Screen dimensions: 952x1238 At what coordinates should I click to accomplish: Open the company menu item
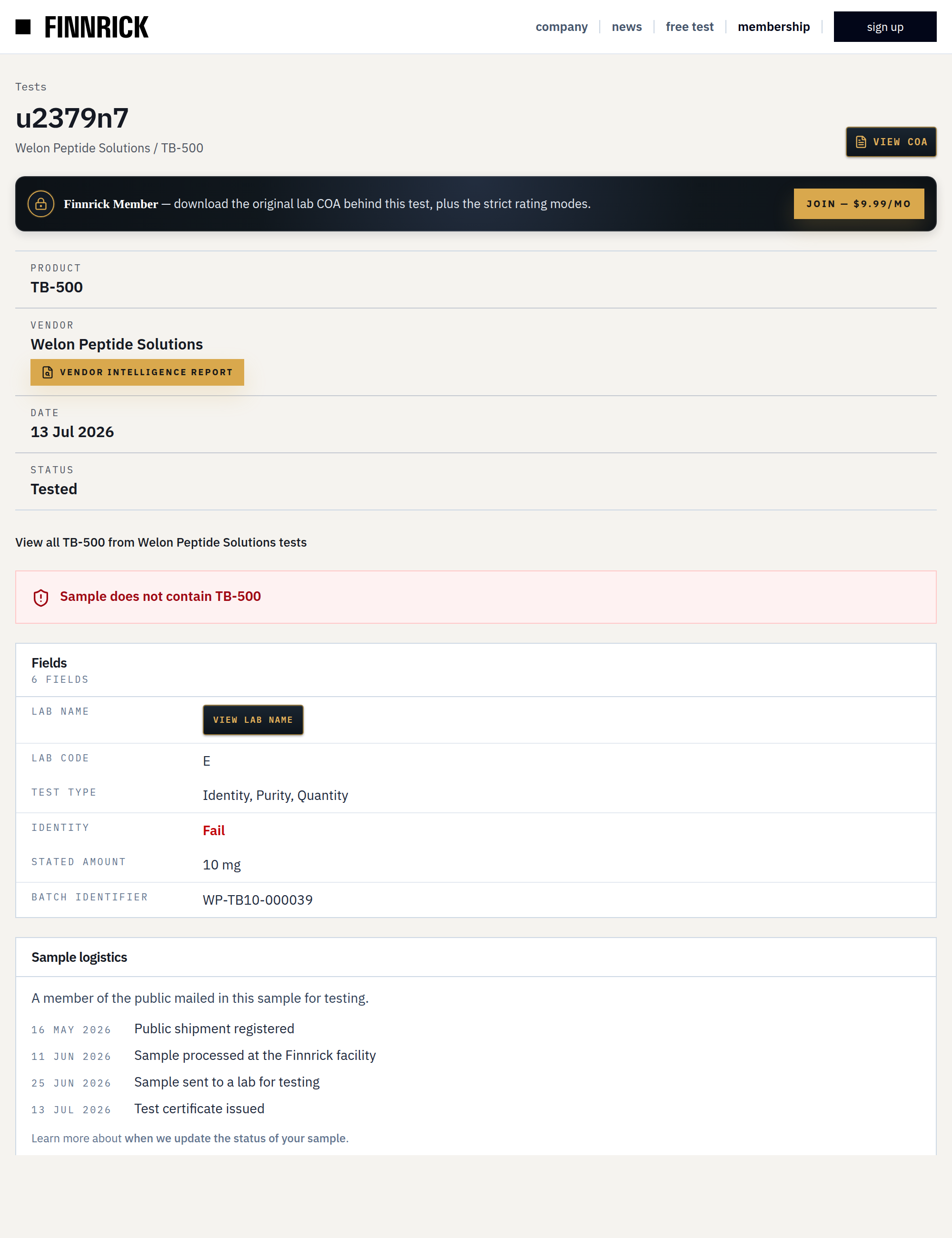[x=561, y=27]
